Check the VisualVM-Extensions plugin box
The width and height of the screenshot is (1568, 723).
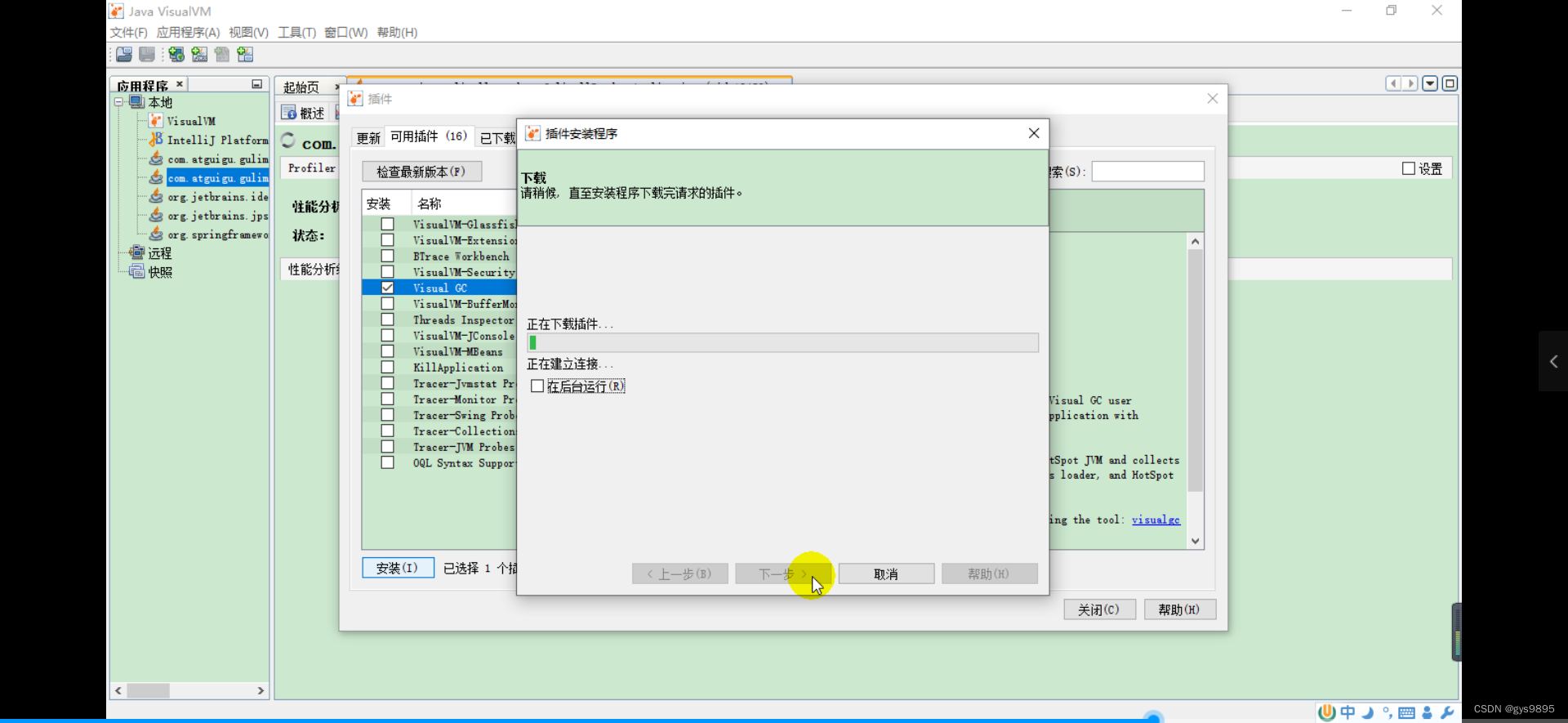pyautogui.click(x=388, y=240)
